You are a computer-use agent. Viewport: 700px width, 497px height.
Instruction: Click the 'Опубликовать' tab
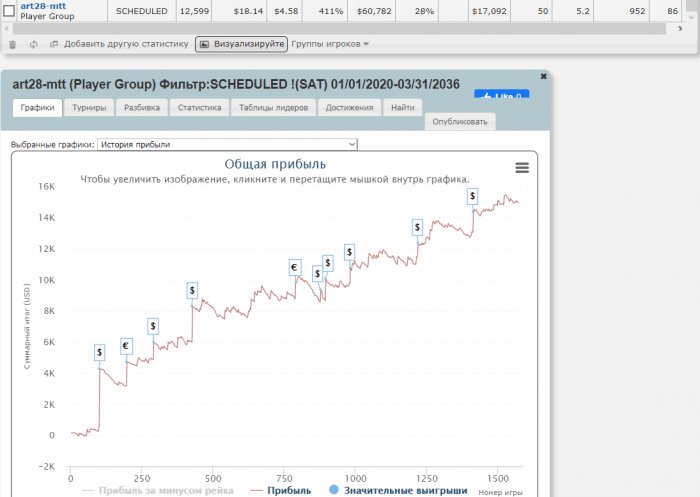tap(460, 122)
